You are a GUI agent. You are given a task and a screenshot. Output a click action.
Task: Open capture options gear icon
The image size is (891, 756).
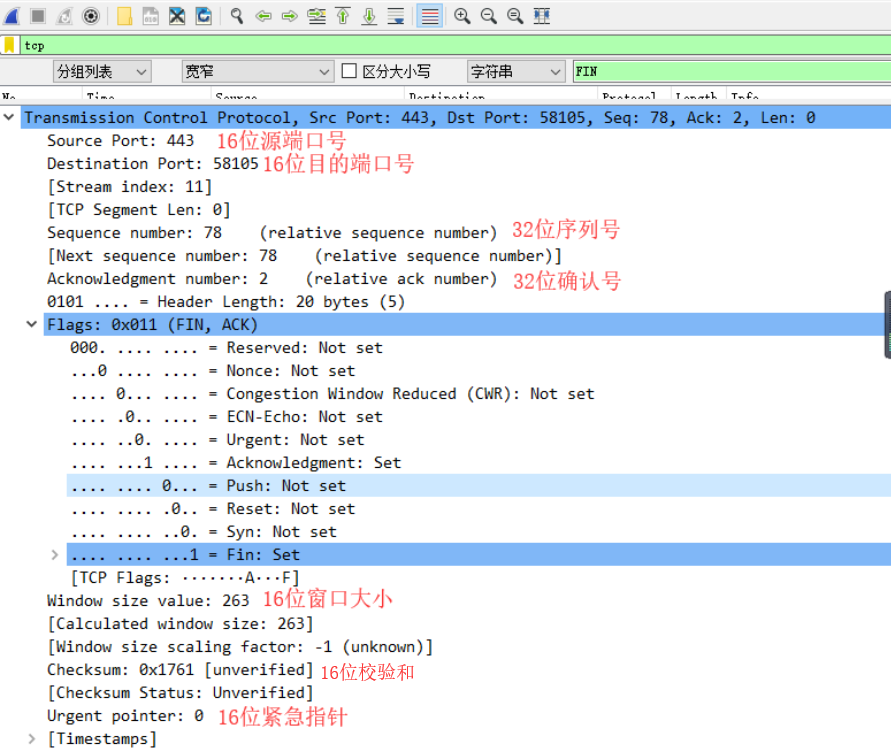pos(90,16)
